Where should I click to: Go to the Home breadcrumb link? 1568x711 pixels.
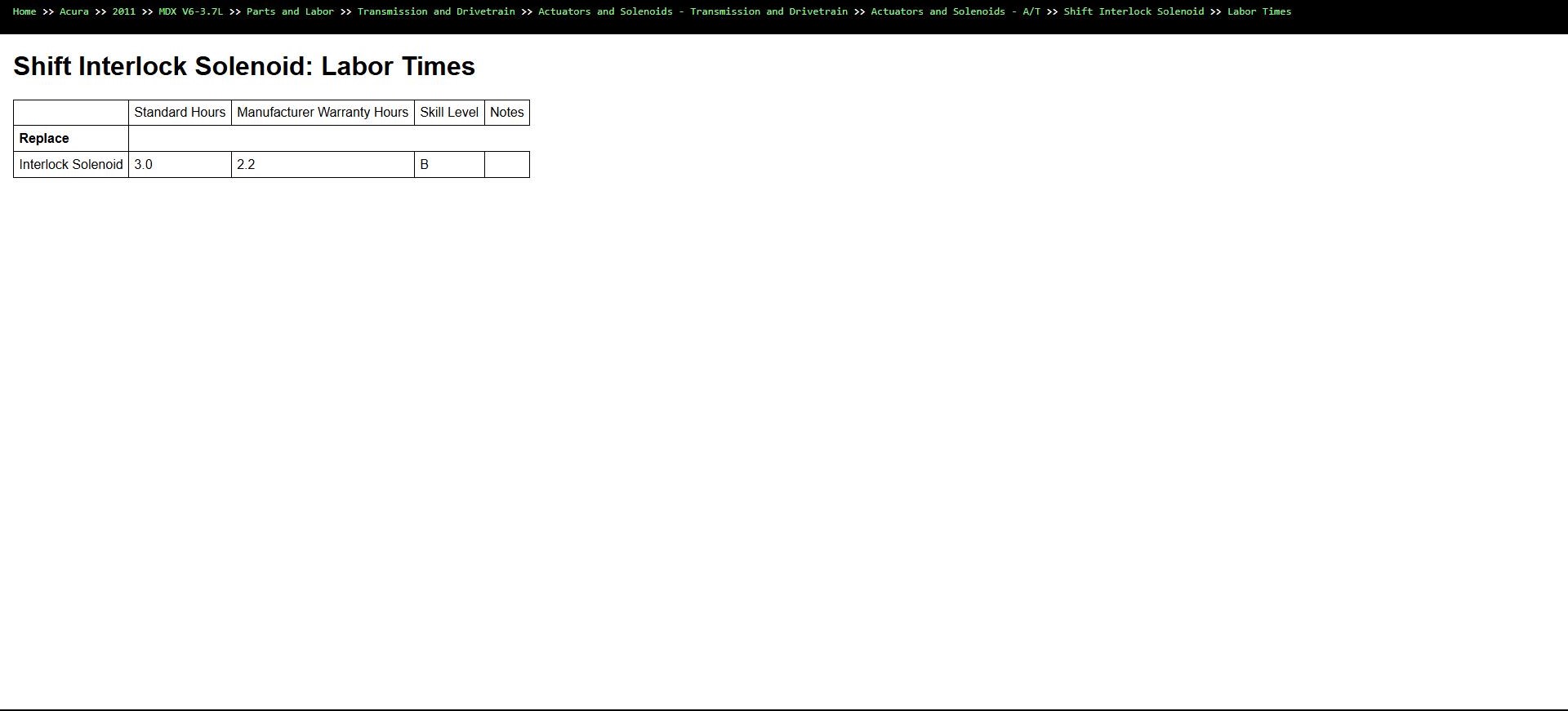pos(24,11)
